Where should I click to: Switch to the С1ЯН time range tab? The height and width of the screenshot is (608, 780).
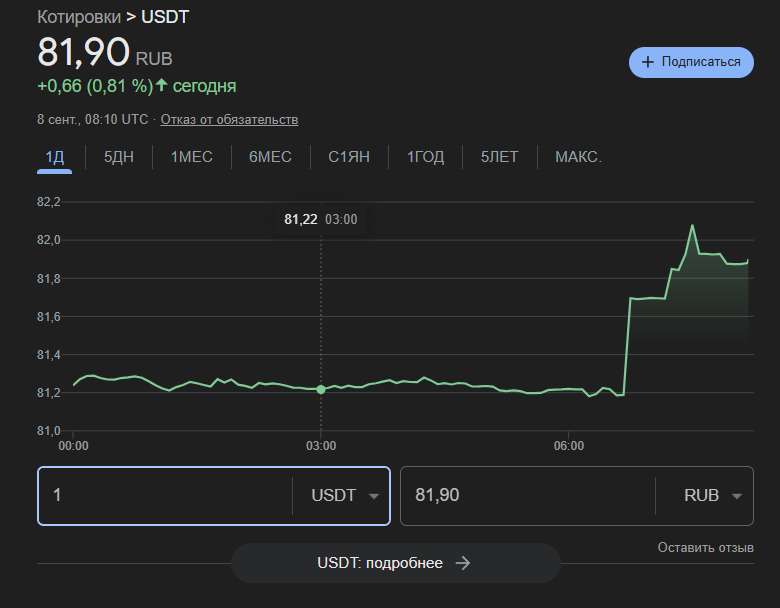click(349, 157)
